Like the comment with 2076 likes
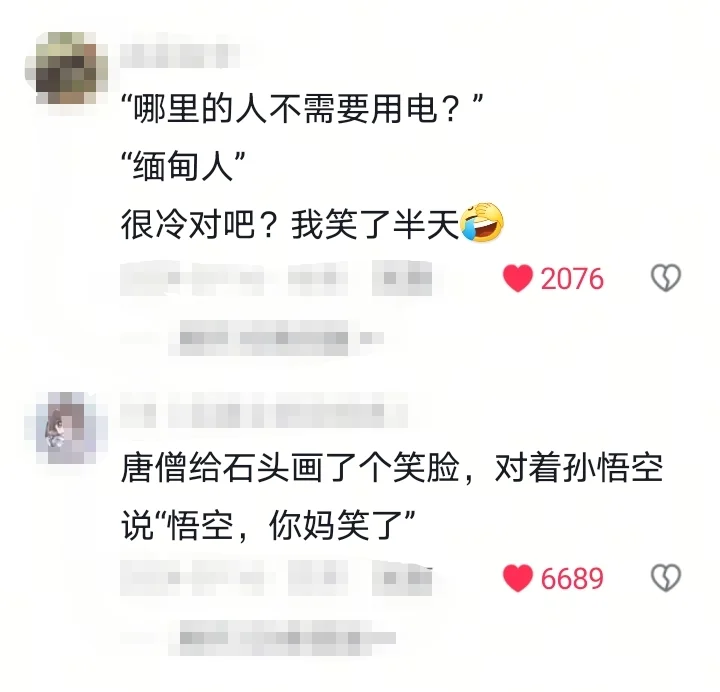 [x=518, y=278]
